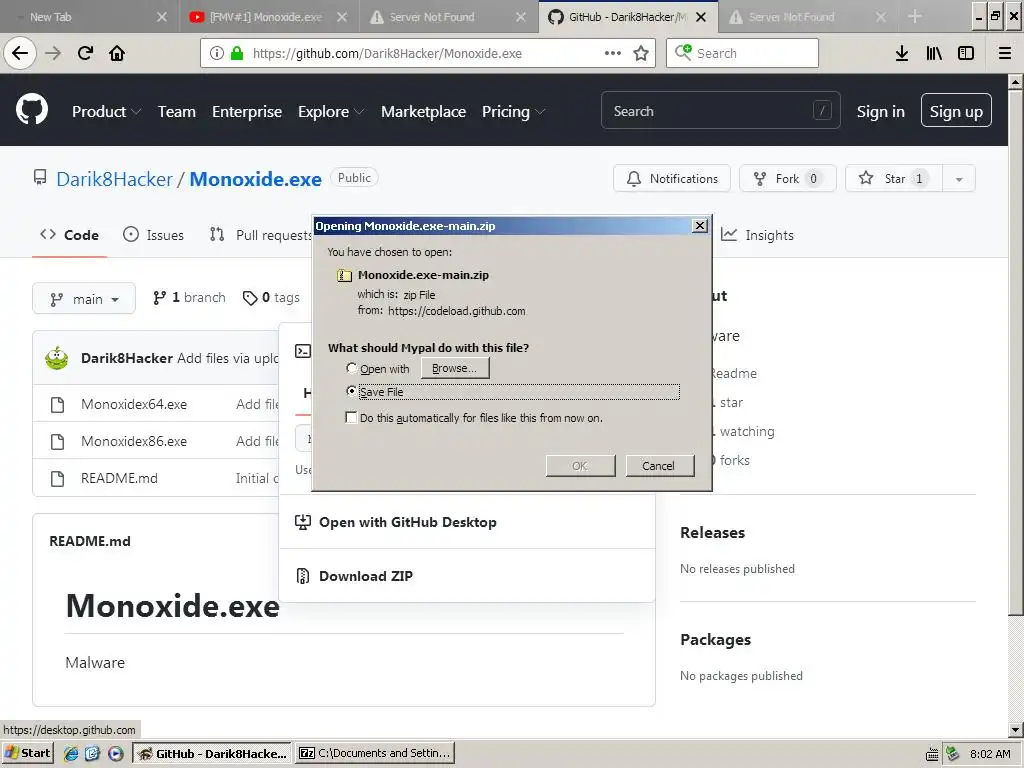Click the 1 branch link

point(189,298)
